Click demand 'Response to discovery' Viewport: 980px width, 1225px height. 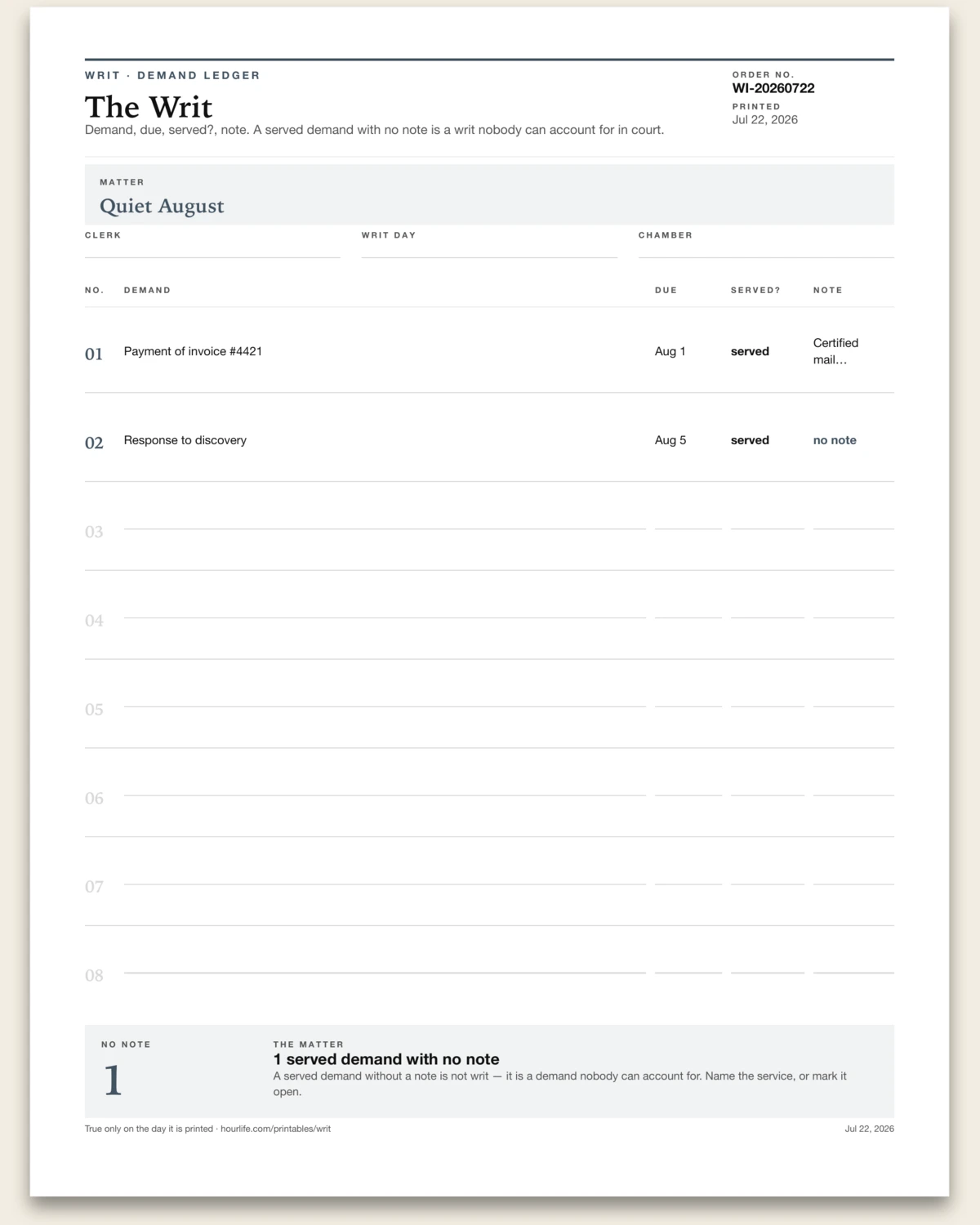[x=185, y=440]
